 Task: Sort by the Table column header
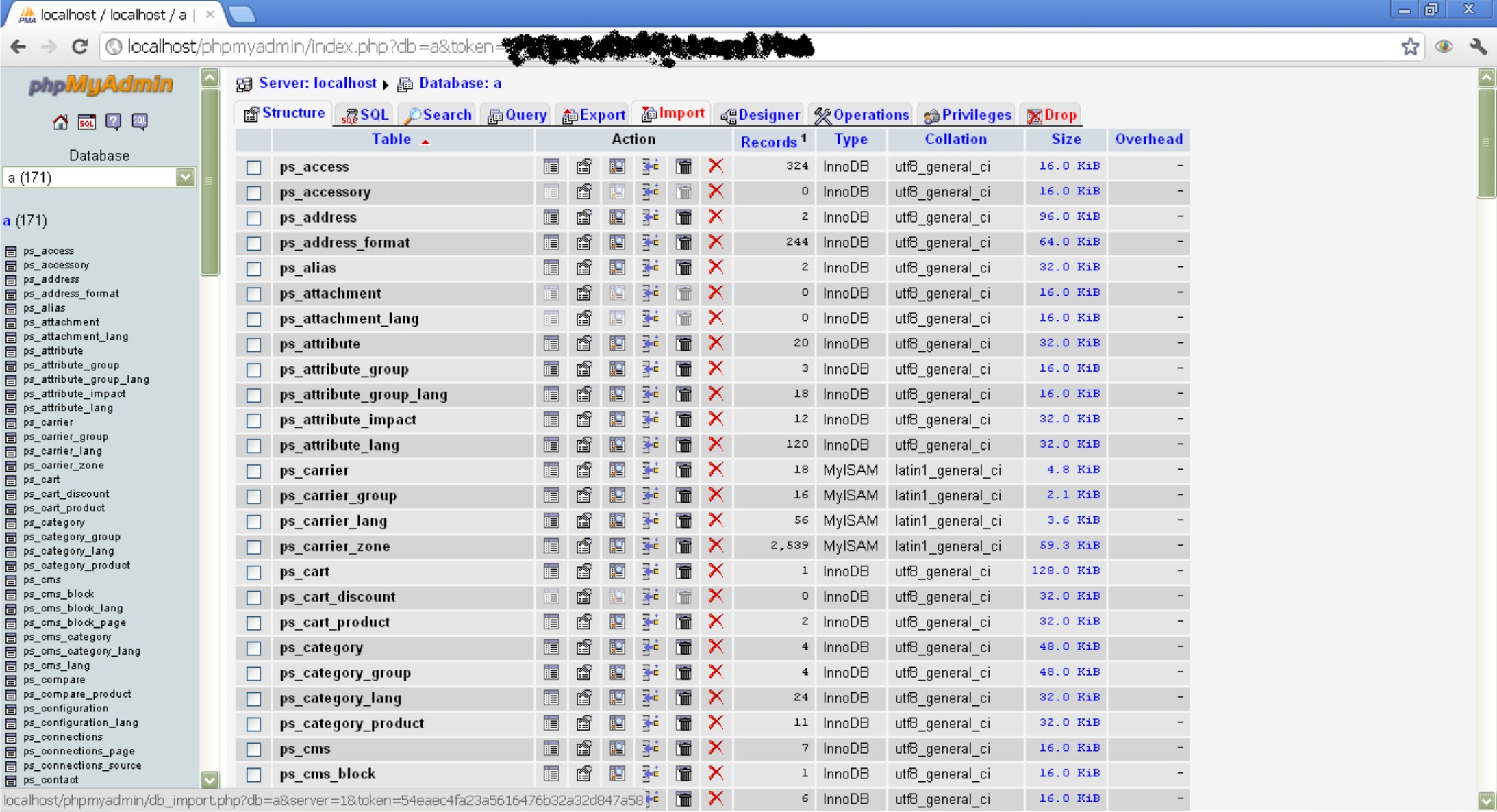click(391, 139)
